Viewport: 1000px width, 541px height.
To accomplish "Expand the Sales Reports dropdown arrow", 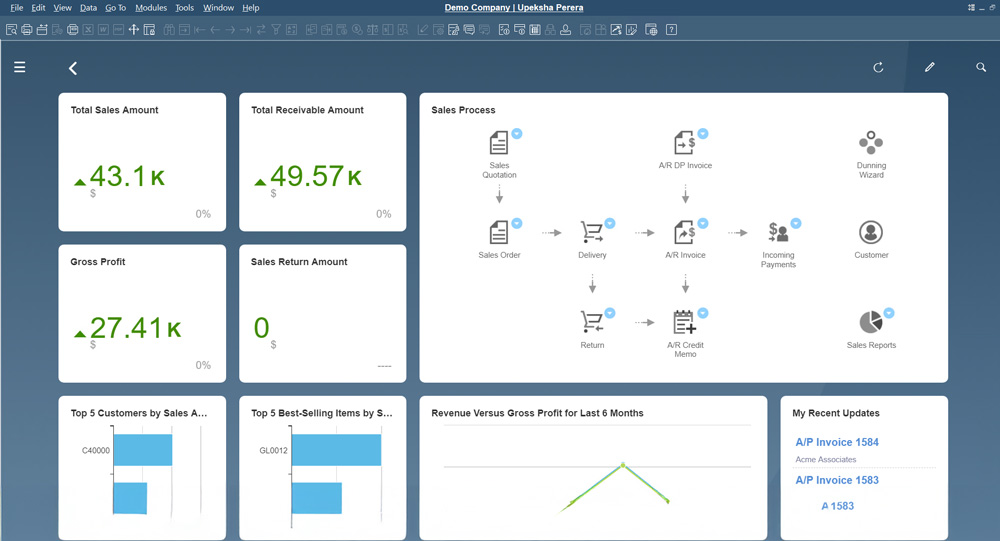I will pyautogui.click(x=889, y=313).
